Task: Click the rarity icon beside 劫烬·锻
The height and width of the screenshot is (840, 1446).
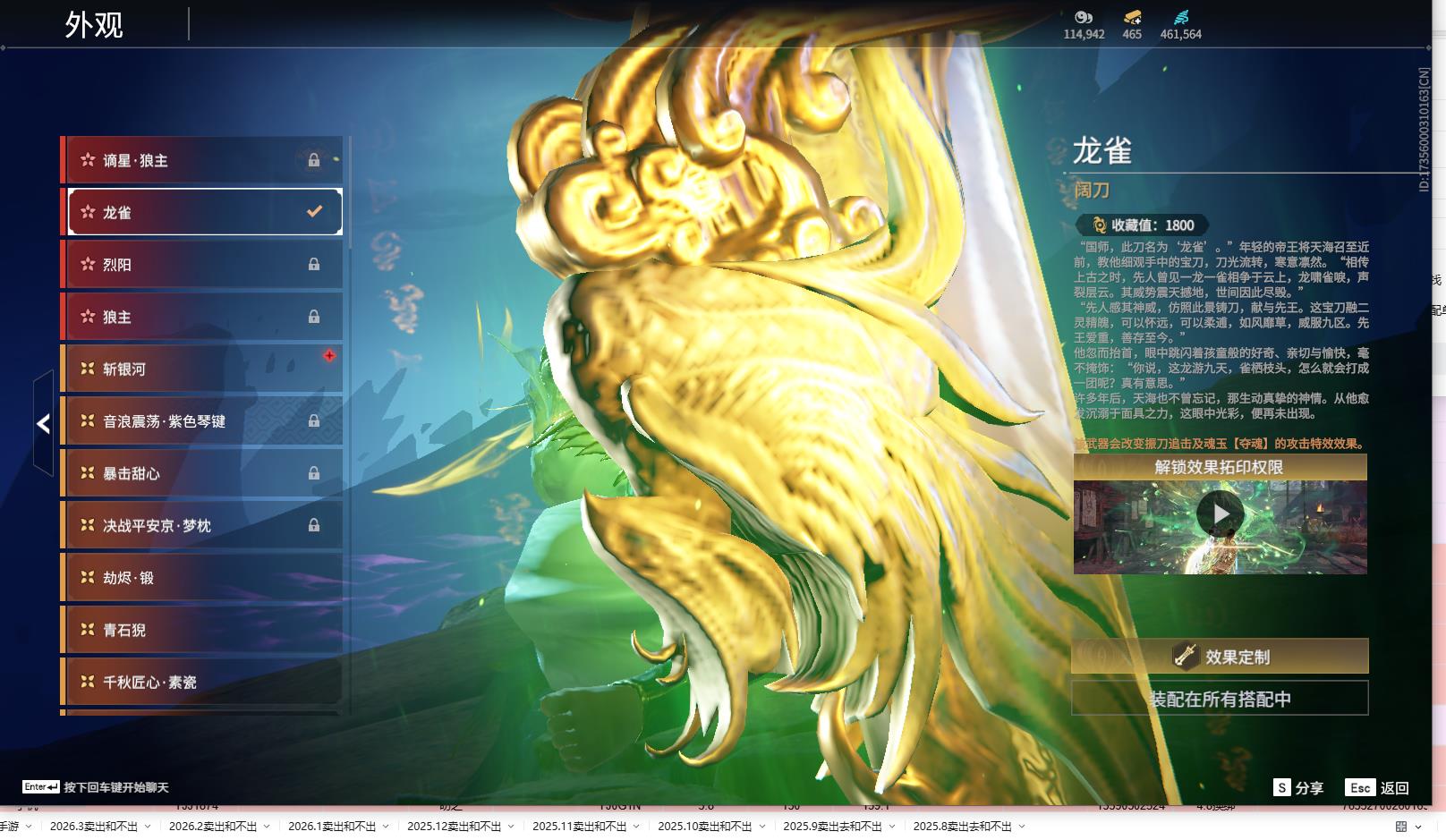Action: [88, 577]
